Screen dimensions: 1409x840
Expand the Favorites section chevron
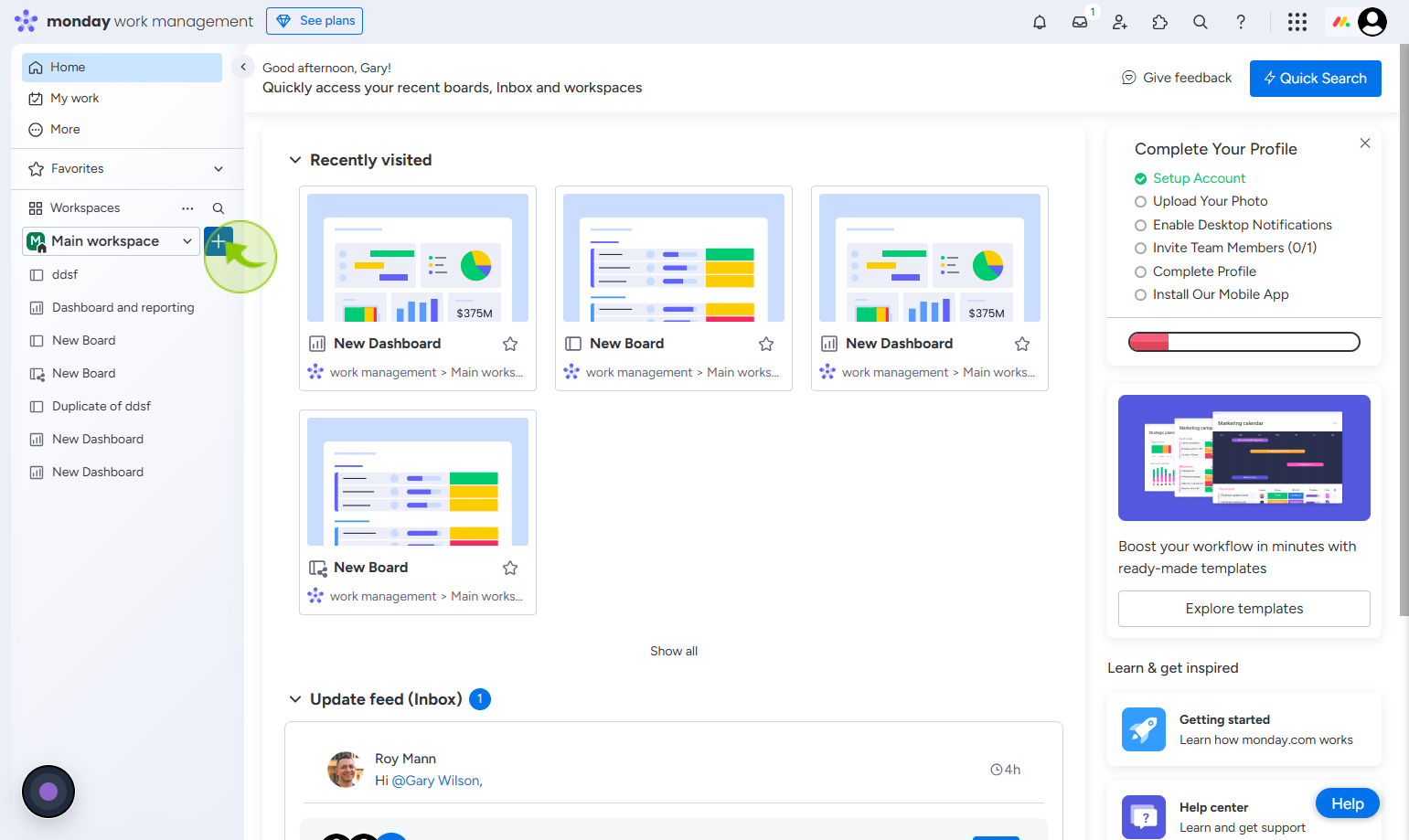point(219,169)
